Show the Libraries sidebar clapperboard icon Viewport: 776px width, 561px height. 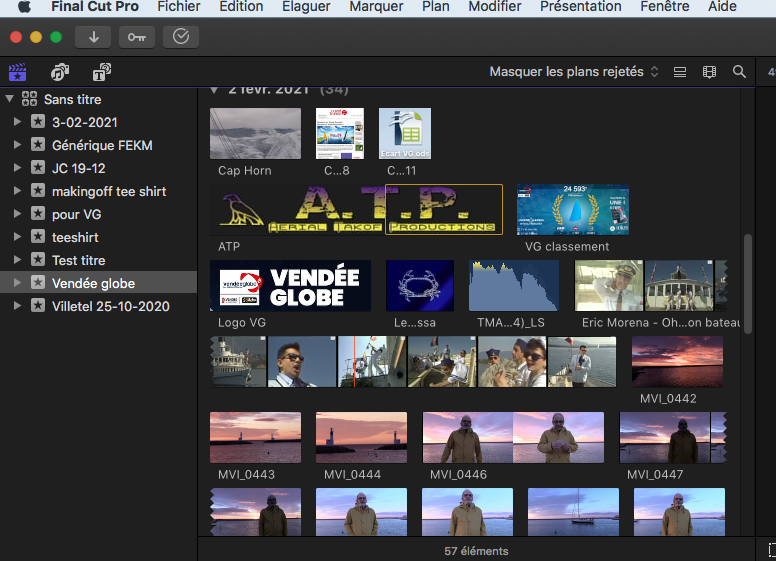pos(17,72)
